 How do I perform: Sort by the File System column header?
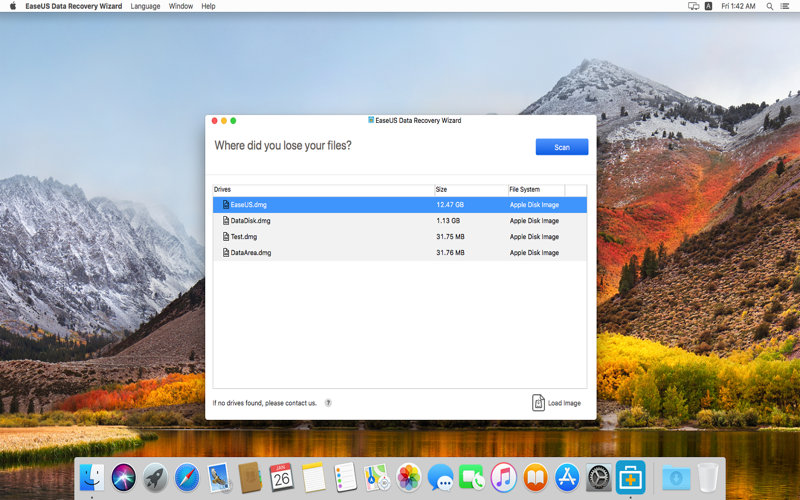click(x=536, y=189)
